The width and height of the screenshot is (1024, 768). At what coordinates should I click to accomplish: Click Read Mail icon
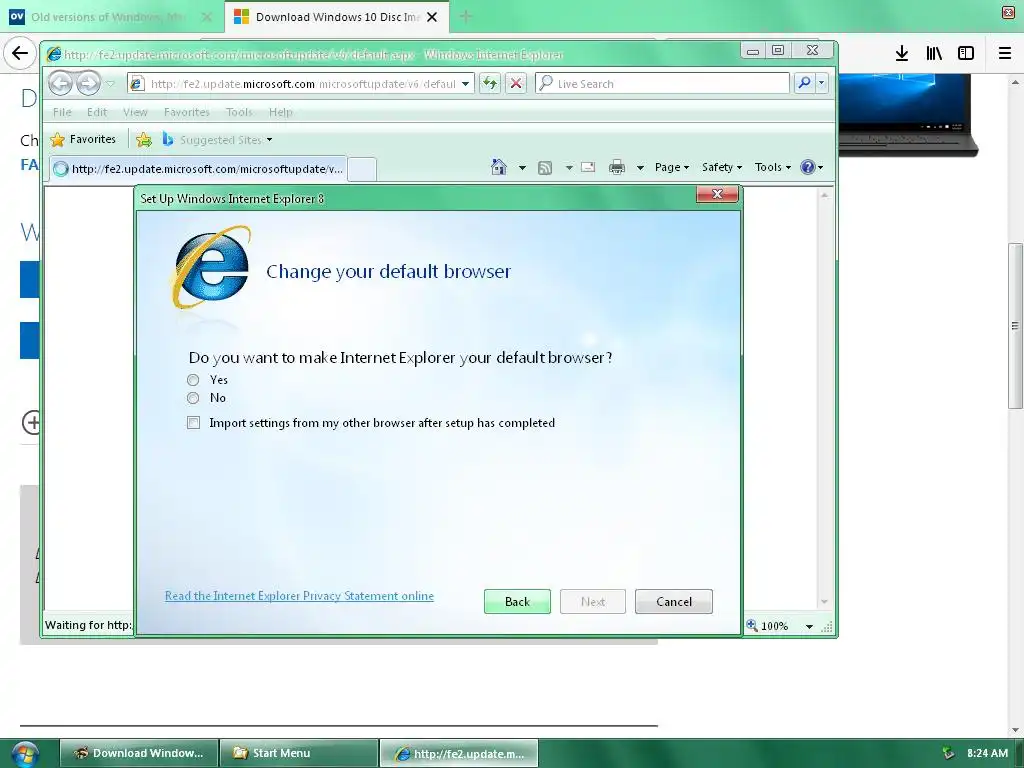point(588,167)
